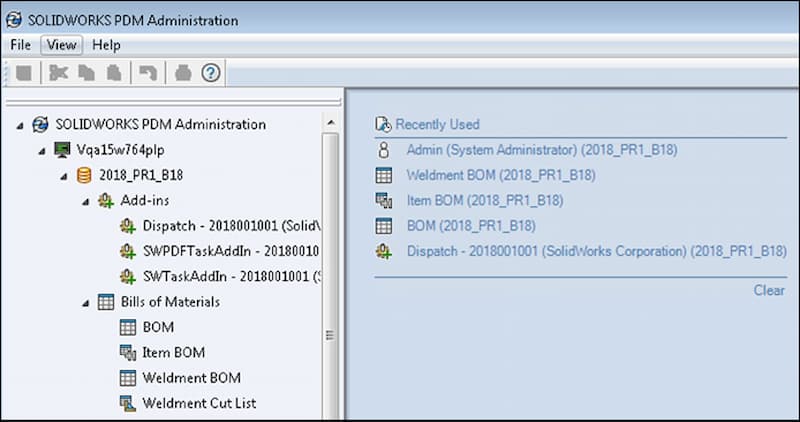Select SOLIDWORKS PDM Administration in the tree
Image resolution: width=800 pixels, height=422 pixels.
161,125
